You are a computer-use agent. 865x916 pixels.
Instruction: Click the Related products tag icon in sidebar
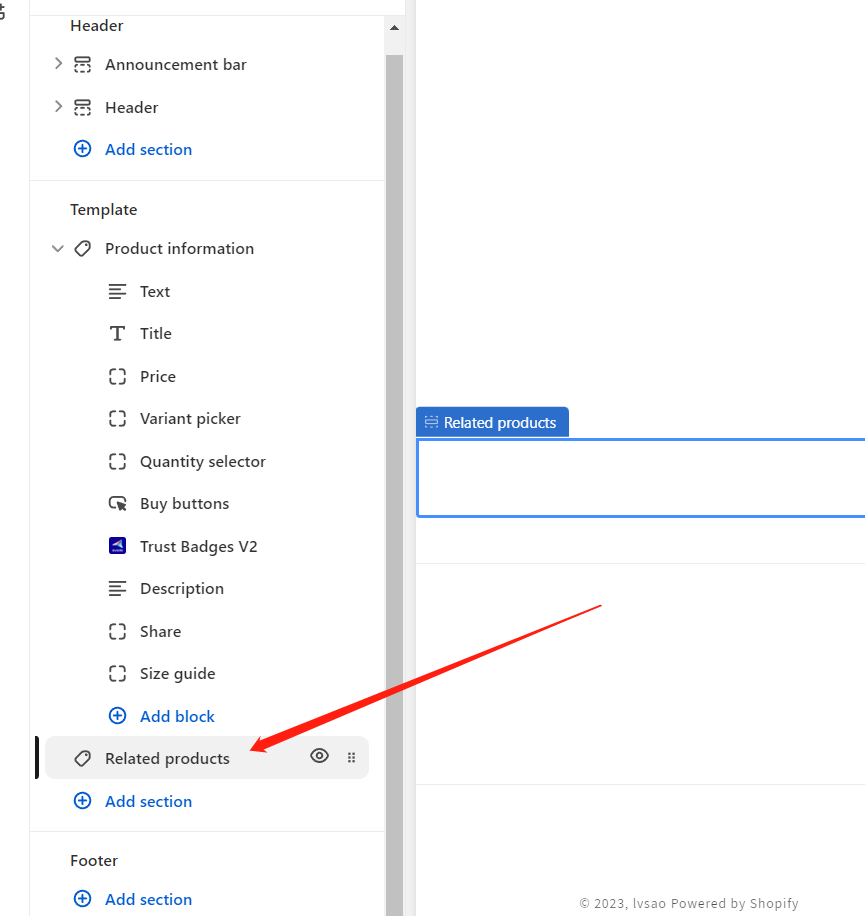click(82, 758)
